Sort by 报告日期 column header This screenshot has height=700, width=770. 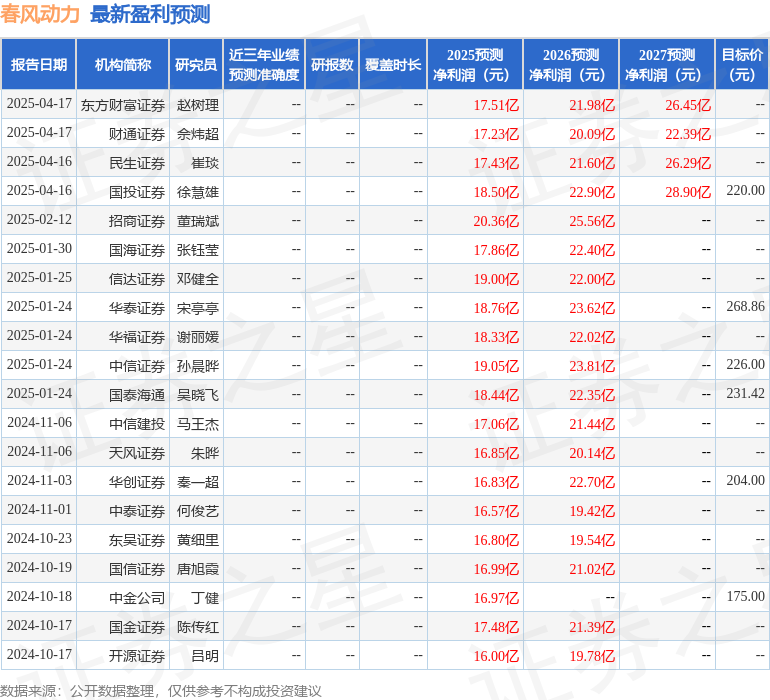(39, 65)
